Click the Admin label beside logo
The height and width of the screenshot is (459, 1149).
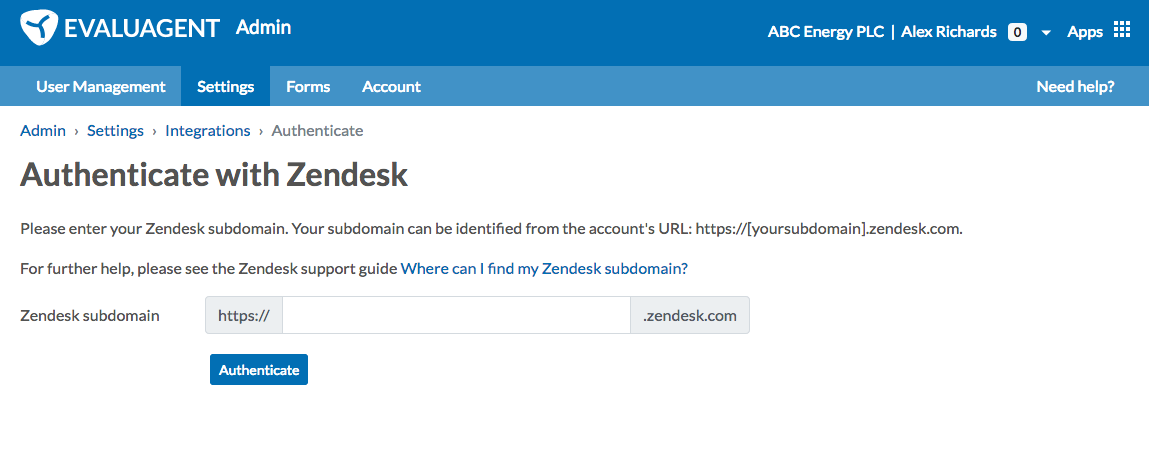coord(264,28)
